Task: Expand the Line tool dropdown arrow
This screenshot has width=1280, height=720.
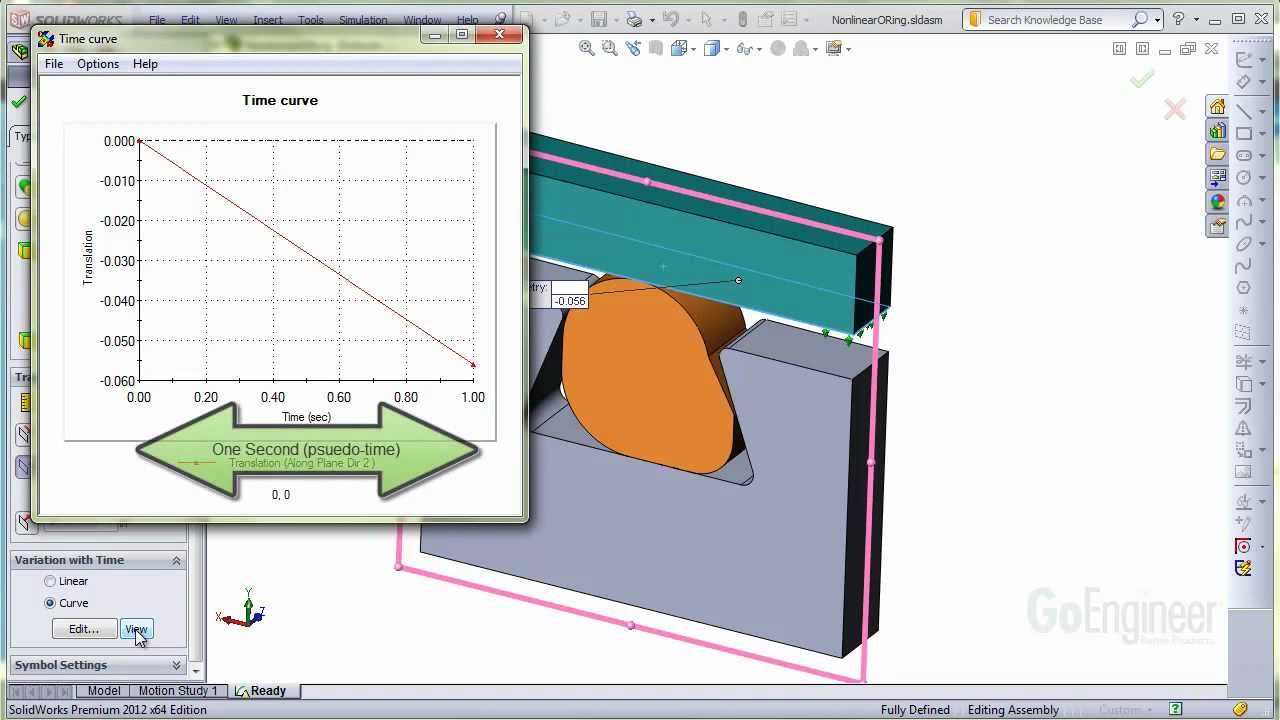Action: point(1263,111)
